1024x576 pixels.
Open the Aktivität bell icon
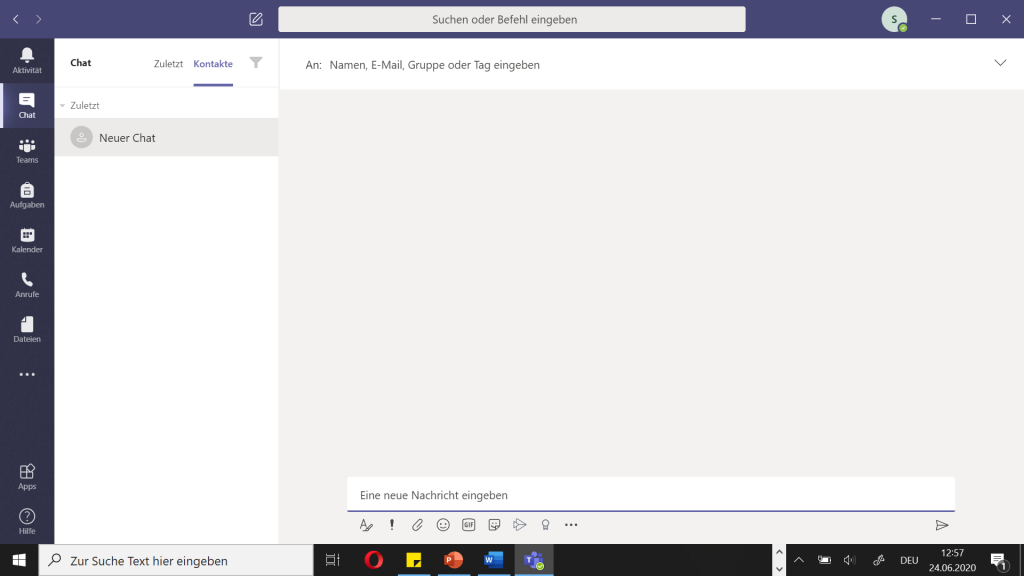click(x=27, y=61)
